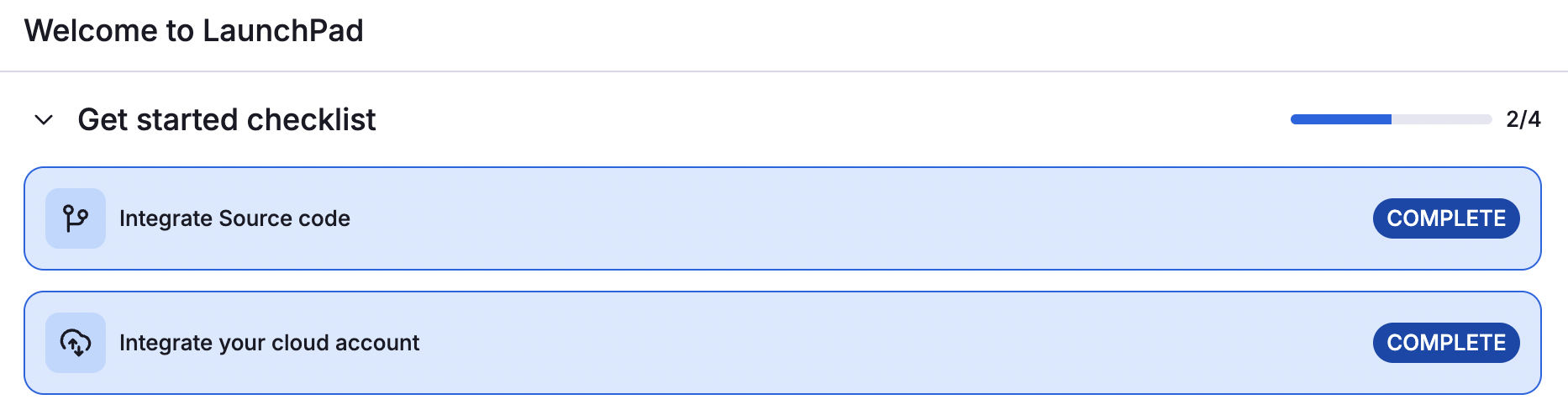Select empty middle area of Source code card
The width and height of the screenshot is (1568, 410).
click(840, 218)
